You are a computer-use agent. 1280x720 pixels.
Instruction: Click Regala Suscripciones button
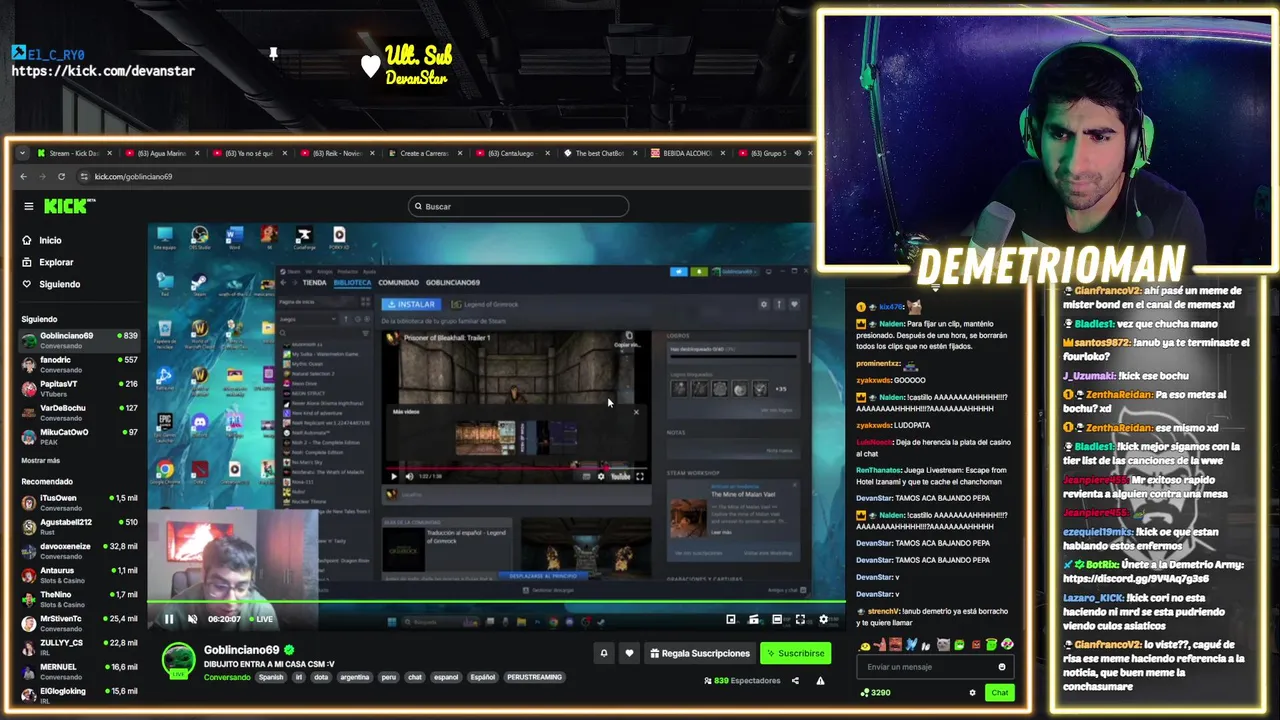pyautogui.click(x=700, y=653)
